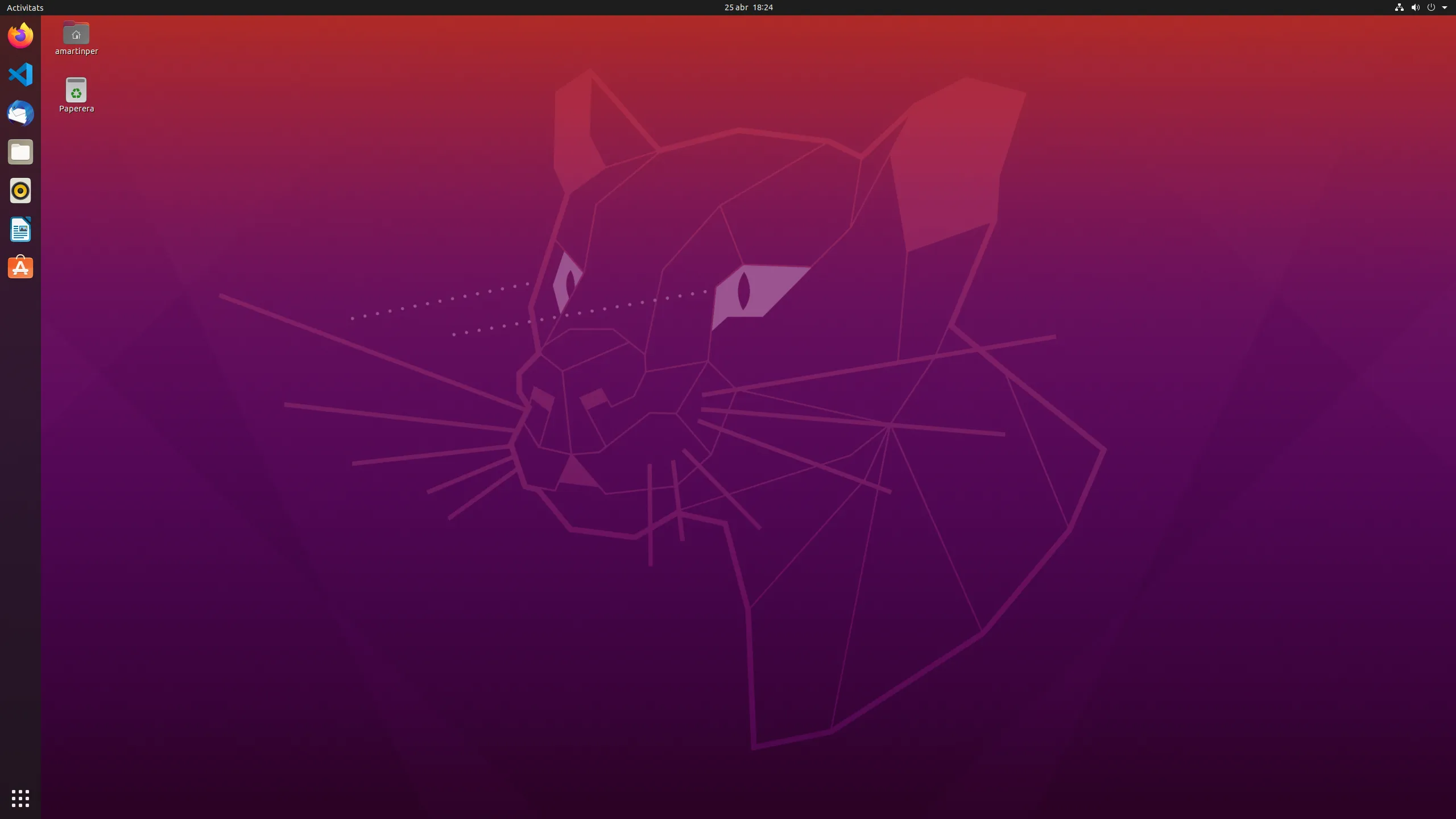Open the Paperera trash folder
1456x819 pixels.
pyautogui.click(x=76, y=88)
